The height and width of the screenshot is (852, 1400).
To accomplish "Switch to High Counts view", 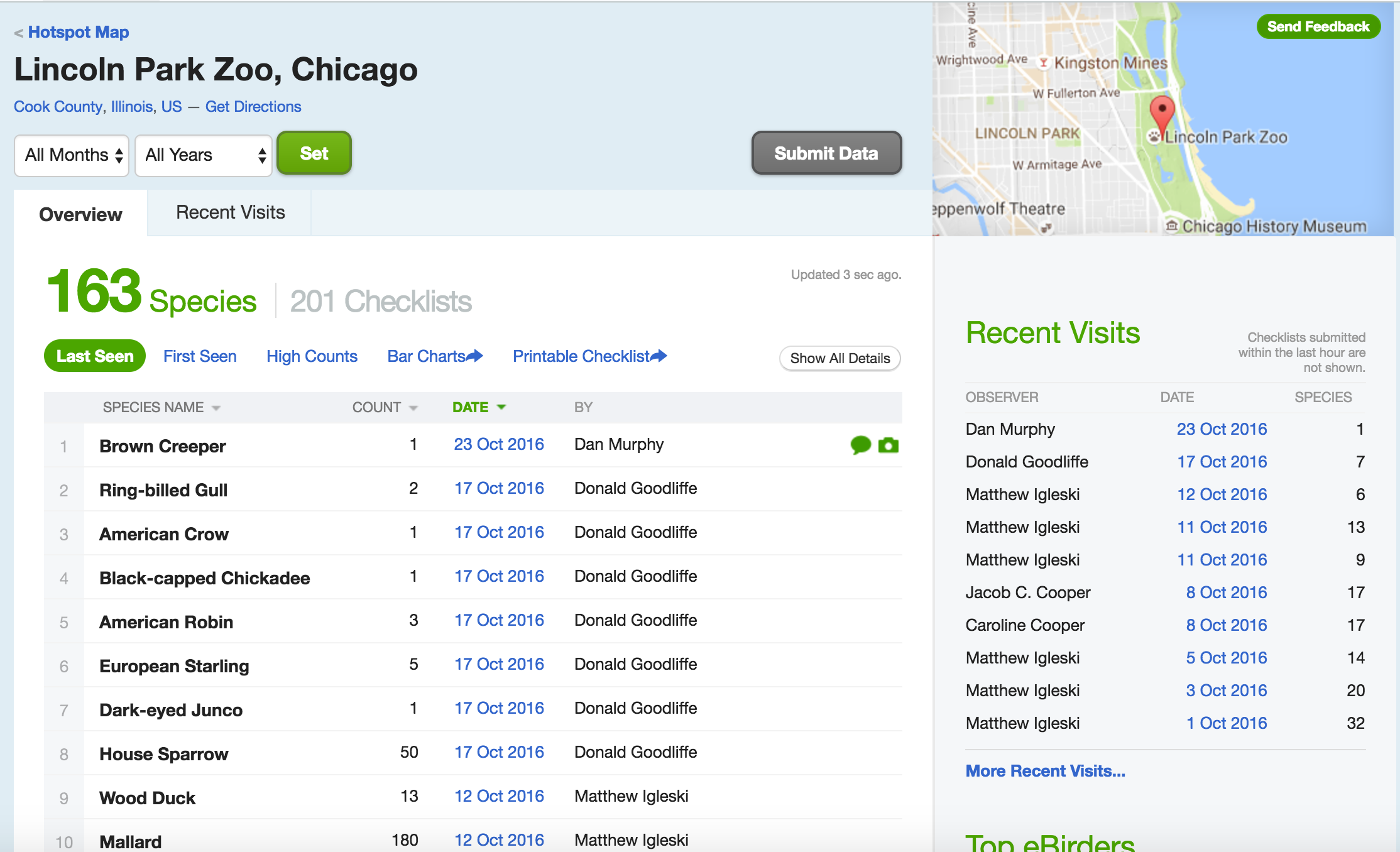I will click(312, 356).
